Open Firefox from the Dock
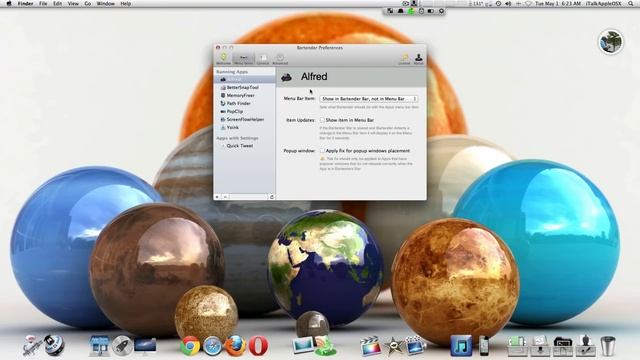The width and height of the screenshot is (640, 360). [236, 346]
